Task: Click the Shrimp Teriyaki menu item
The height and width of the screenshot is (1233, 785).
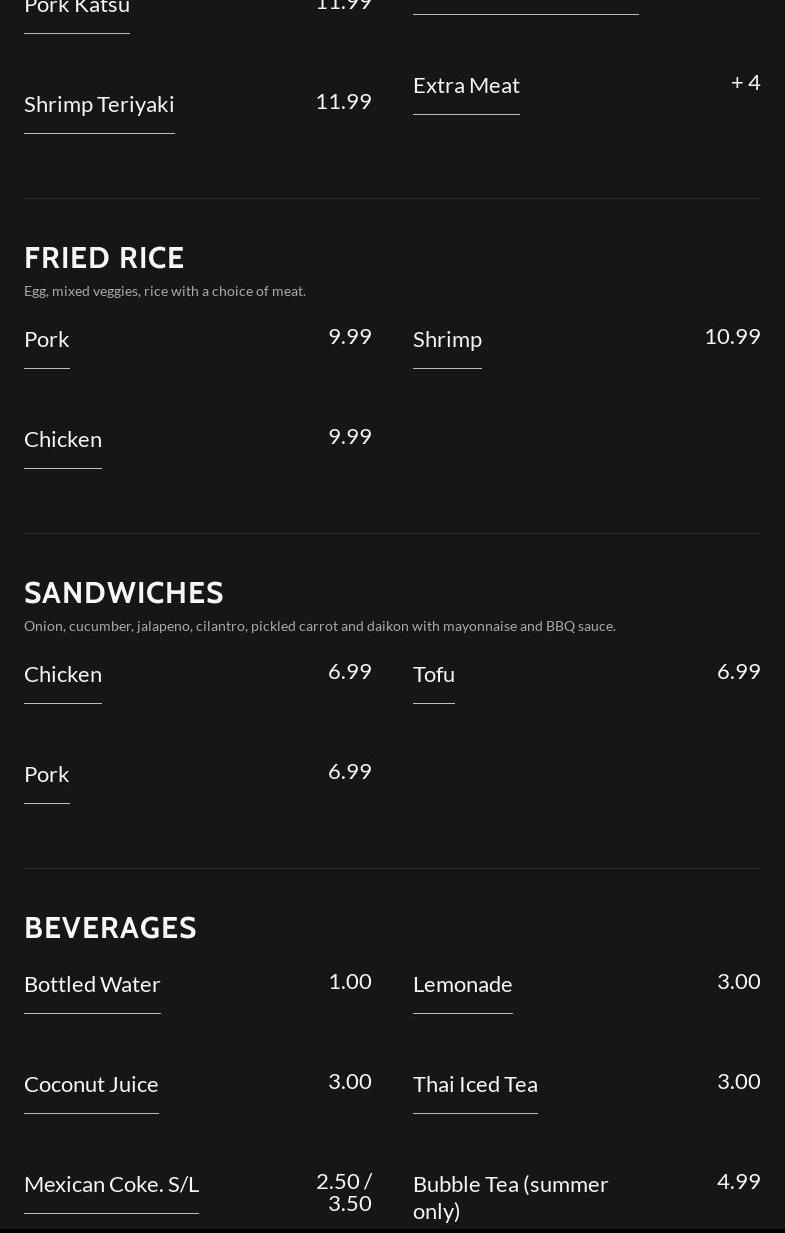Action: pyautogui.click(x=99, y=104)
